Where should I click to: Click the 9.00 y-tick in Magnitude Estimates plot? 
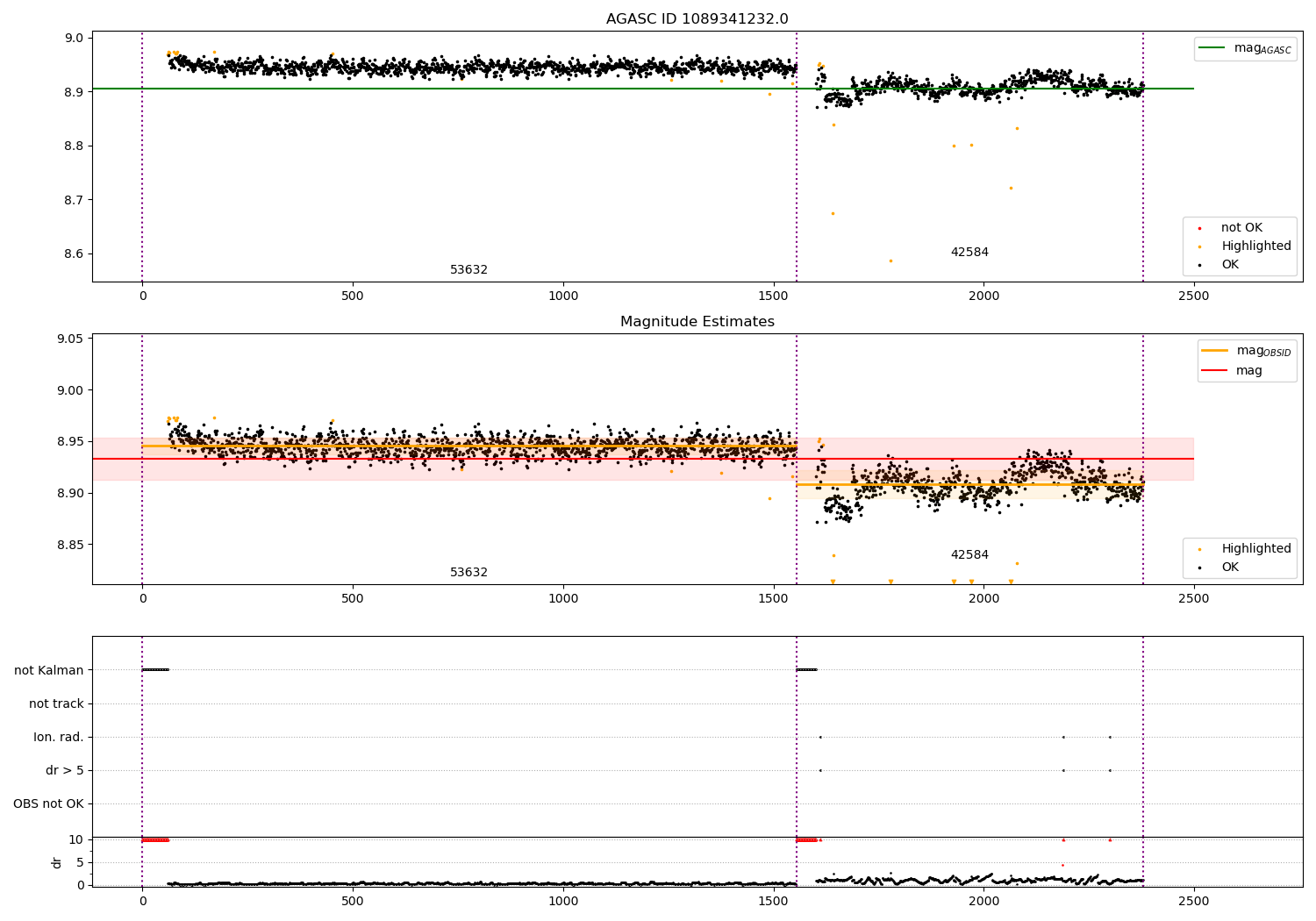click(70, 391)
